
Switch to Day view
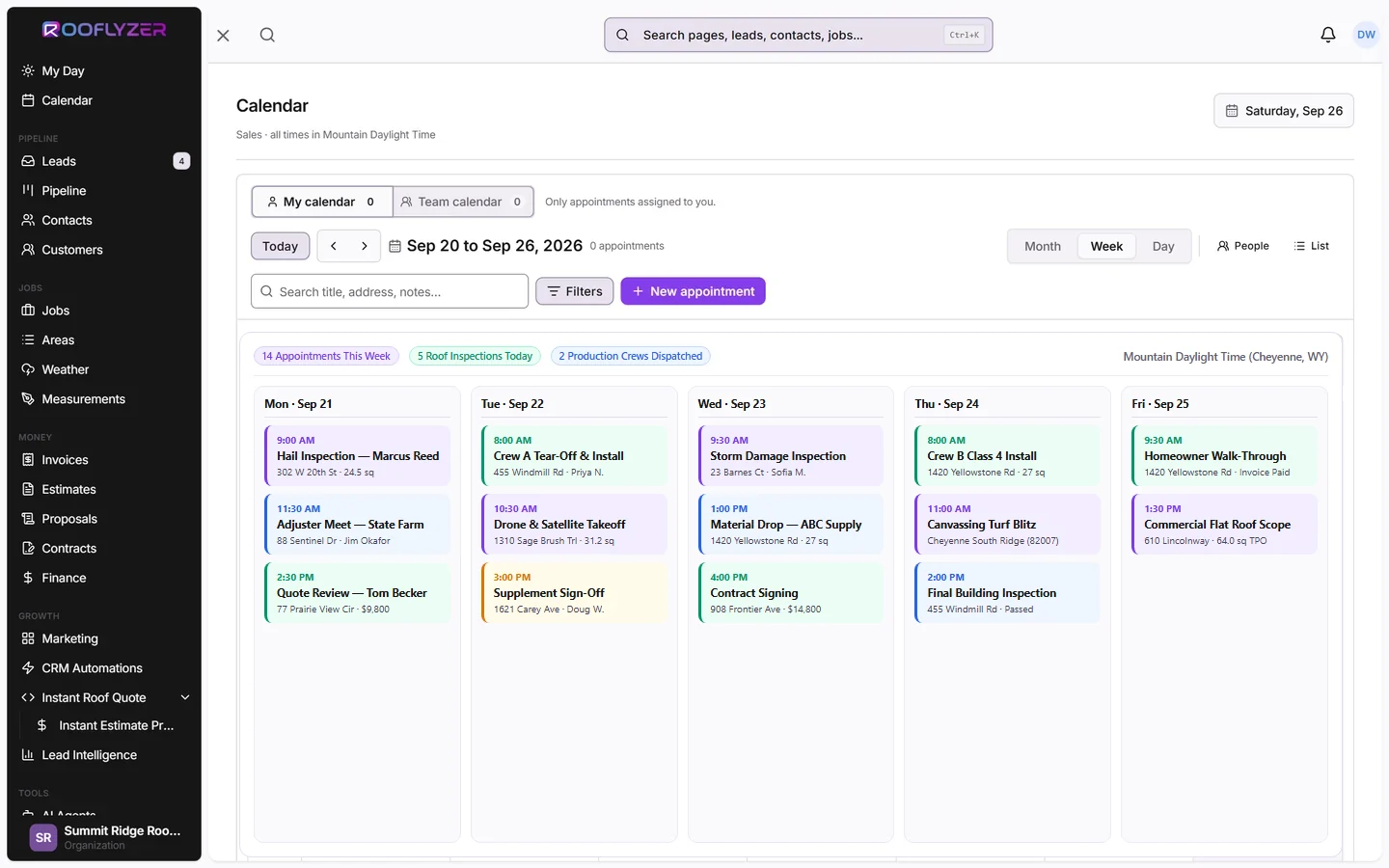pos(1163,246)
